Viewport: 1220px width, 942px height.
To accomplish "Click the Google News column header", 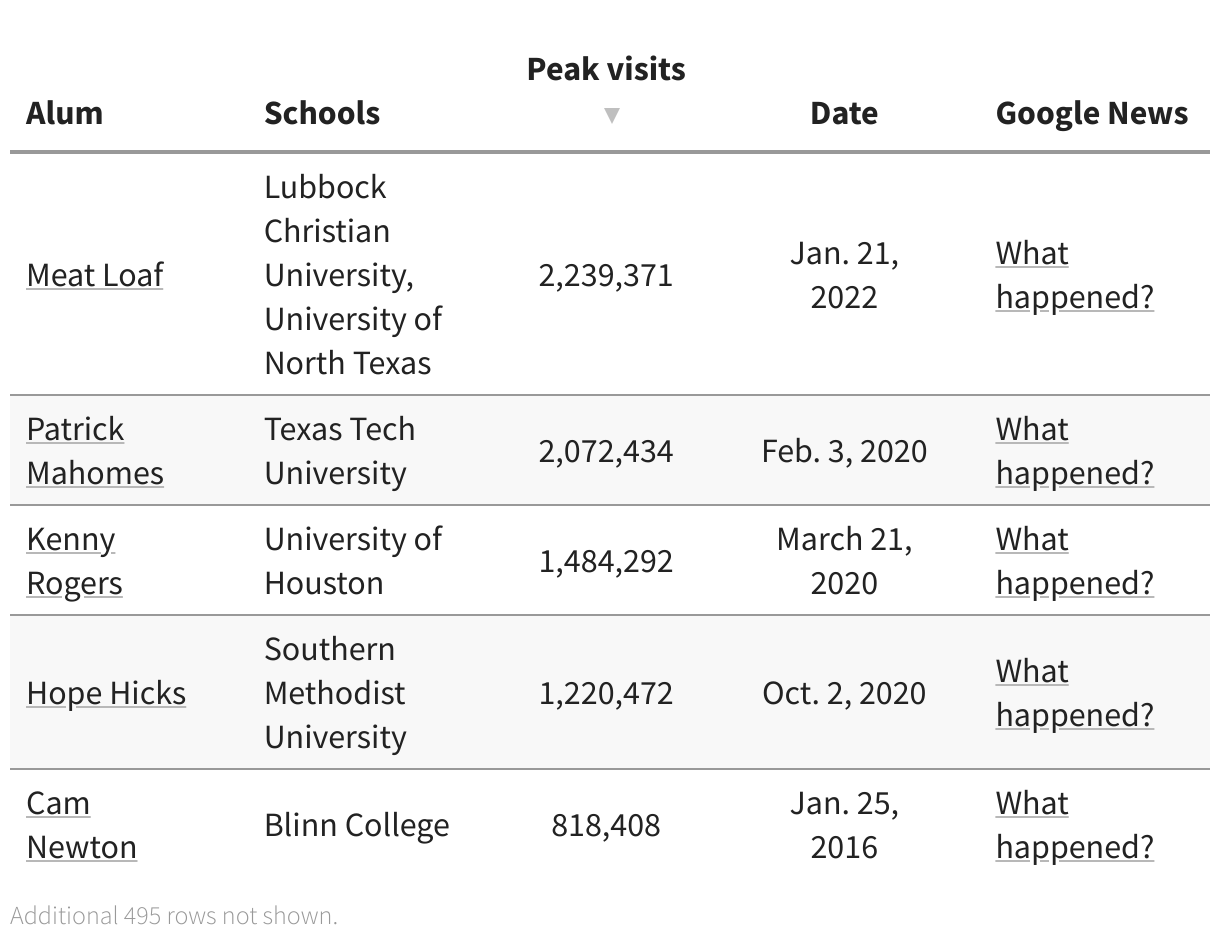I will point(1092,113).
